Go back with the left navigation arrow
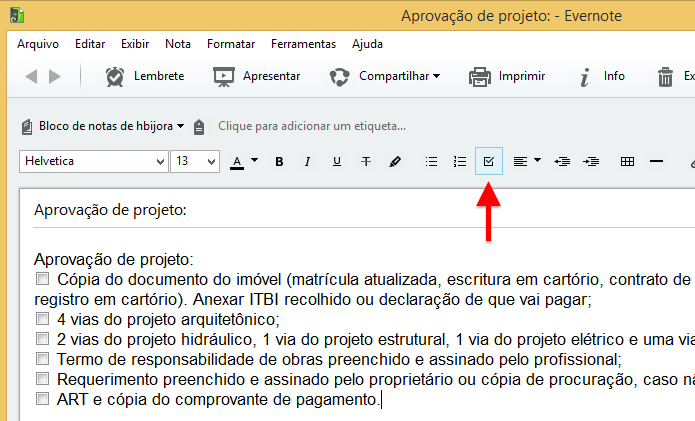 [31, 76]
